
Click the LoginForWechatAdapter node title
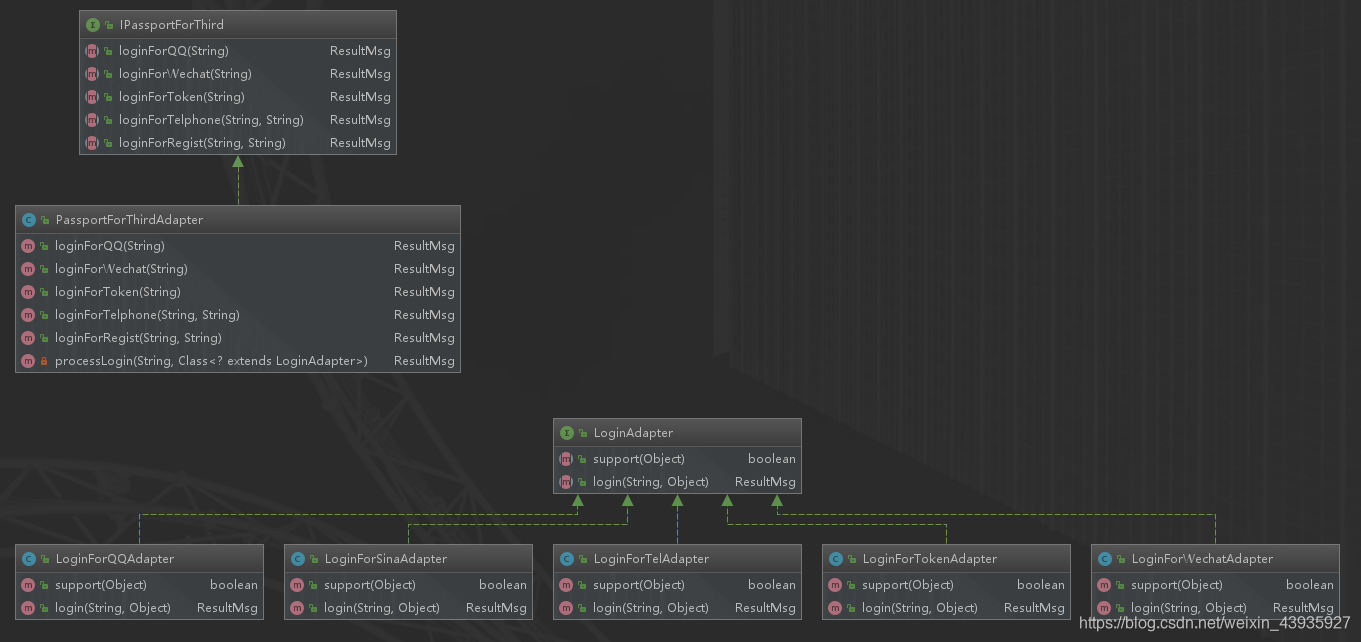pyautogui.click(x=1202, y=559)
